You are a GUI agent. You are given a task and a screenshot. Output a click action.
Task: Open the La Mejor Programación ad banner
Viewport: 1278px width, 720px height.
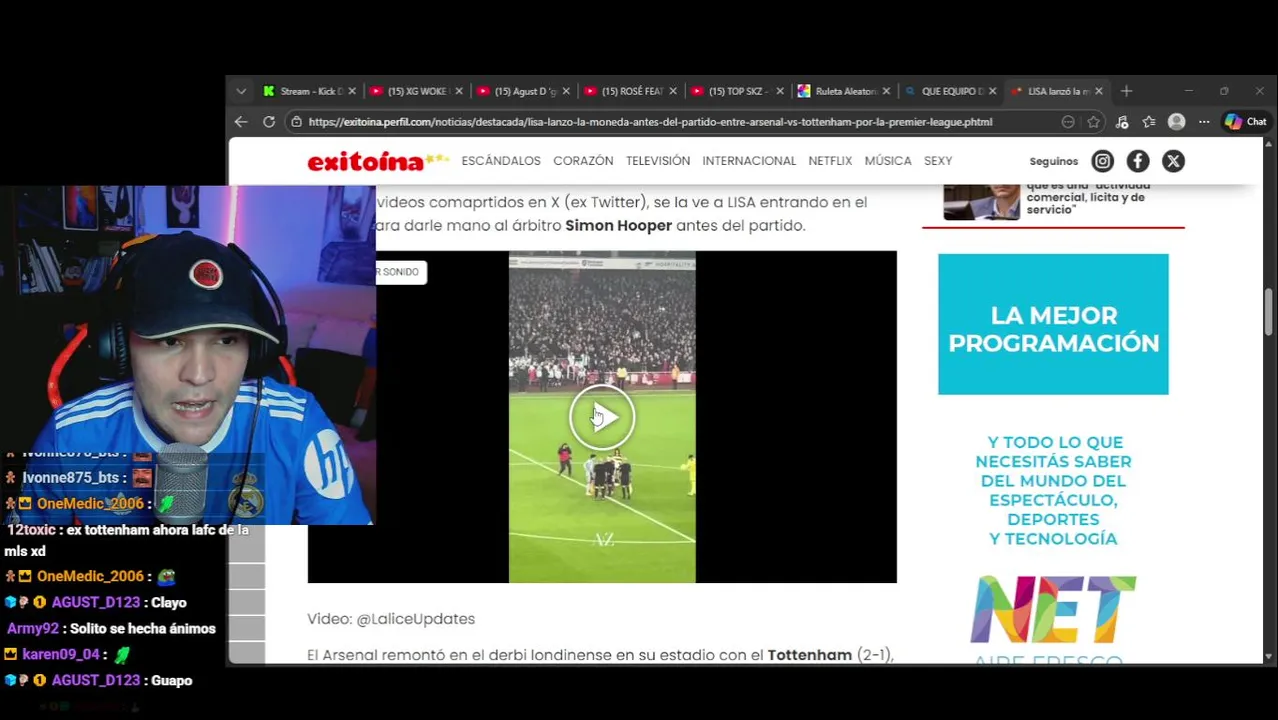tap(1053, 324)
